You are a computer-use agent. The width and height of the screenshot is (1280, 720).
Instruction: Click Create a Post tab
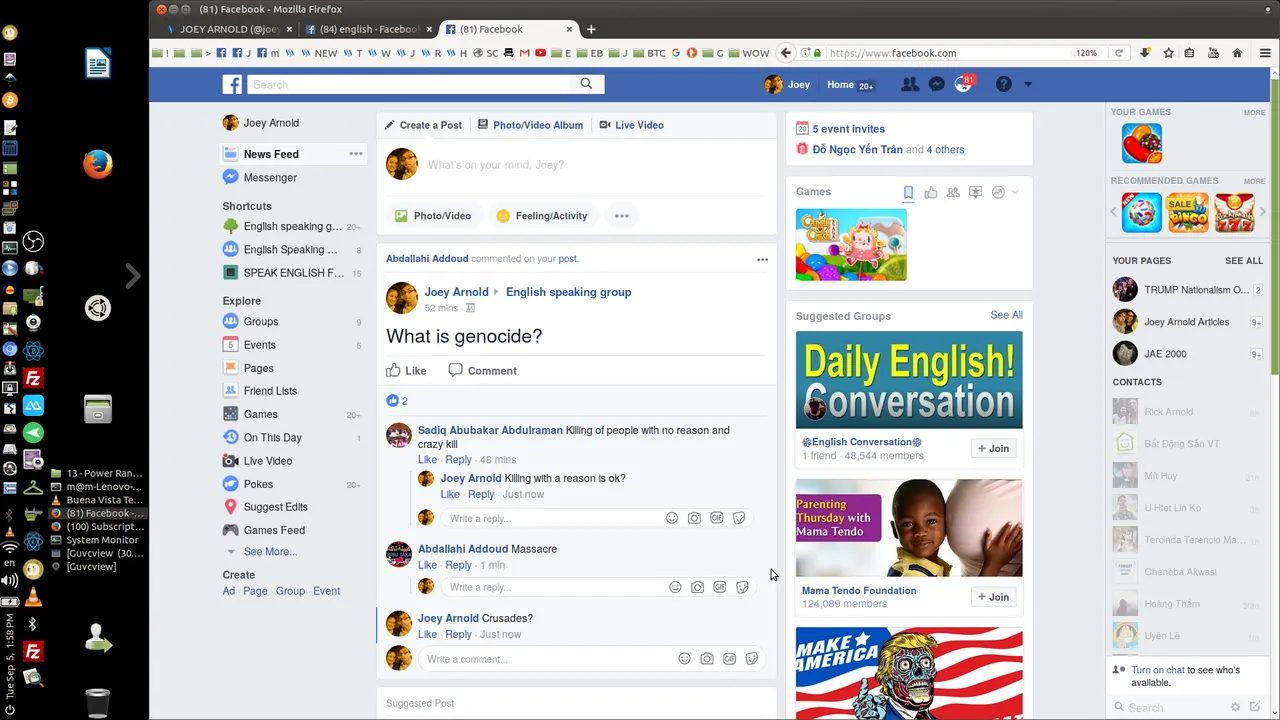click(x=423, y=125)
